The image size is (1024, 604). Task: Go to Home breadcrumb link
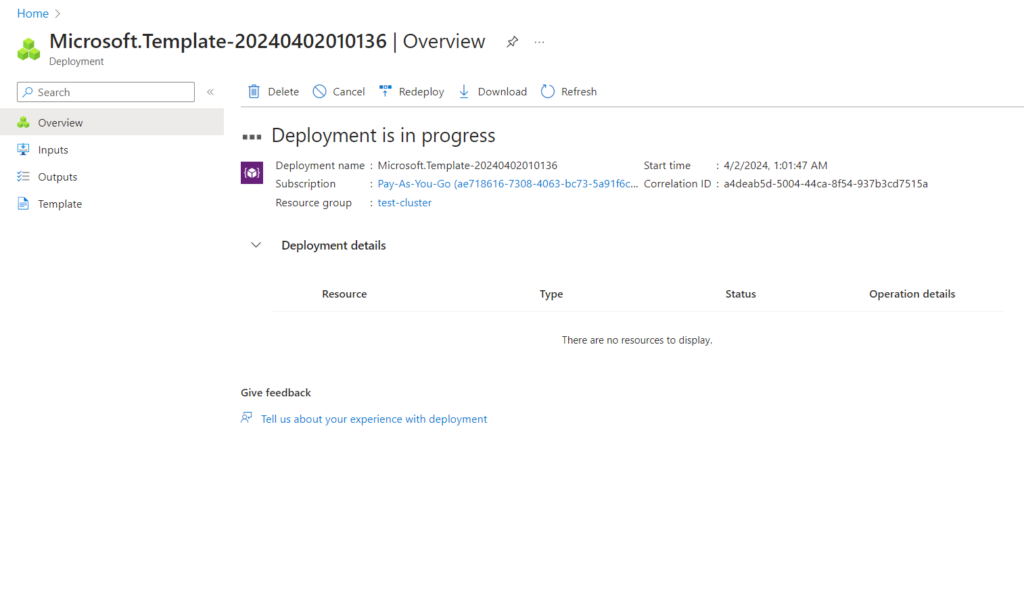pyautogui.click(x=33, y=13)
